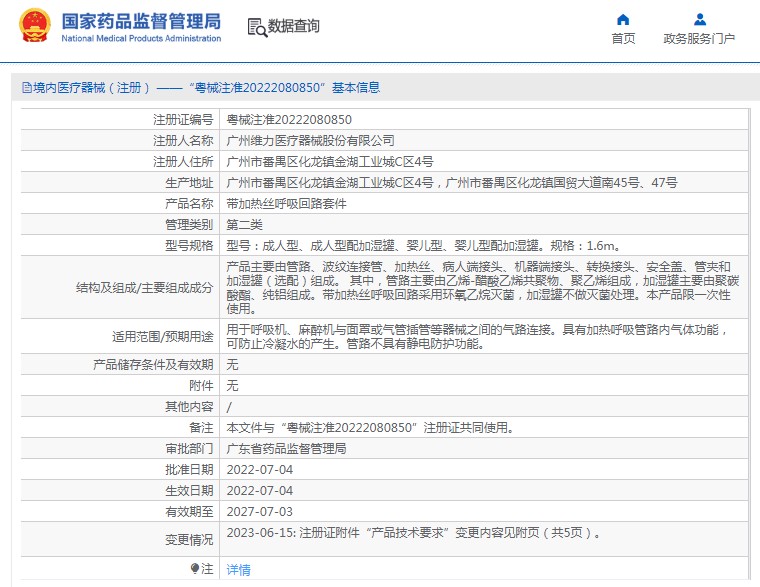Click the 数据查询 heading text
The height and width of the screenshot is (587, 760).
pyautogui.click(x=294, y=26)
